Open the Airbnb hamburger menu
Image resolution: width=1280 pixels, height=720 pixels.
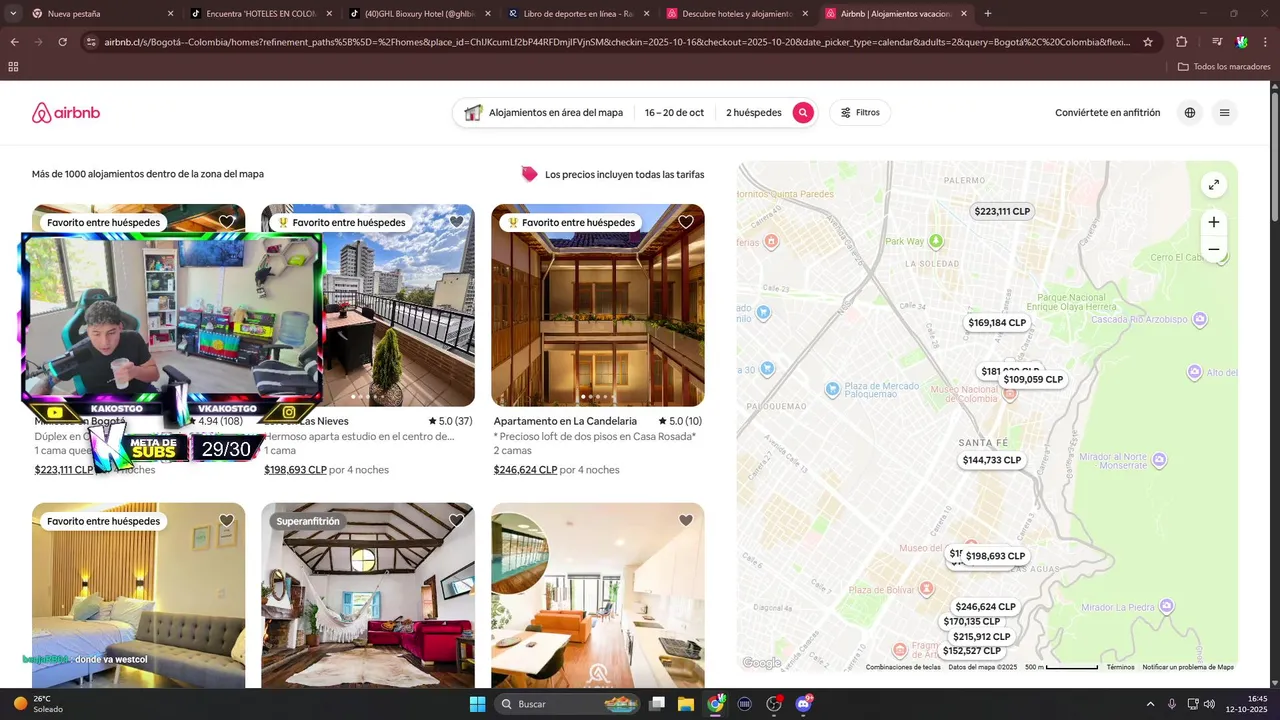[1224, 113]
